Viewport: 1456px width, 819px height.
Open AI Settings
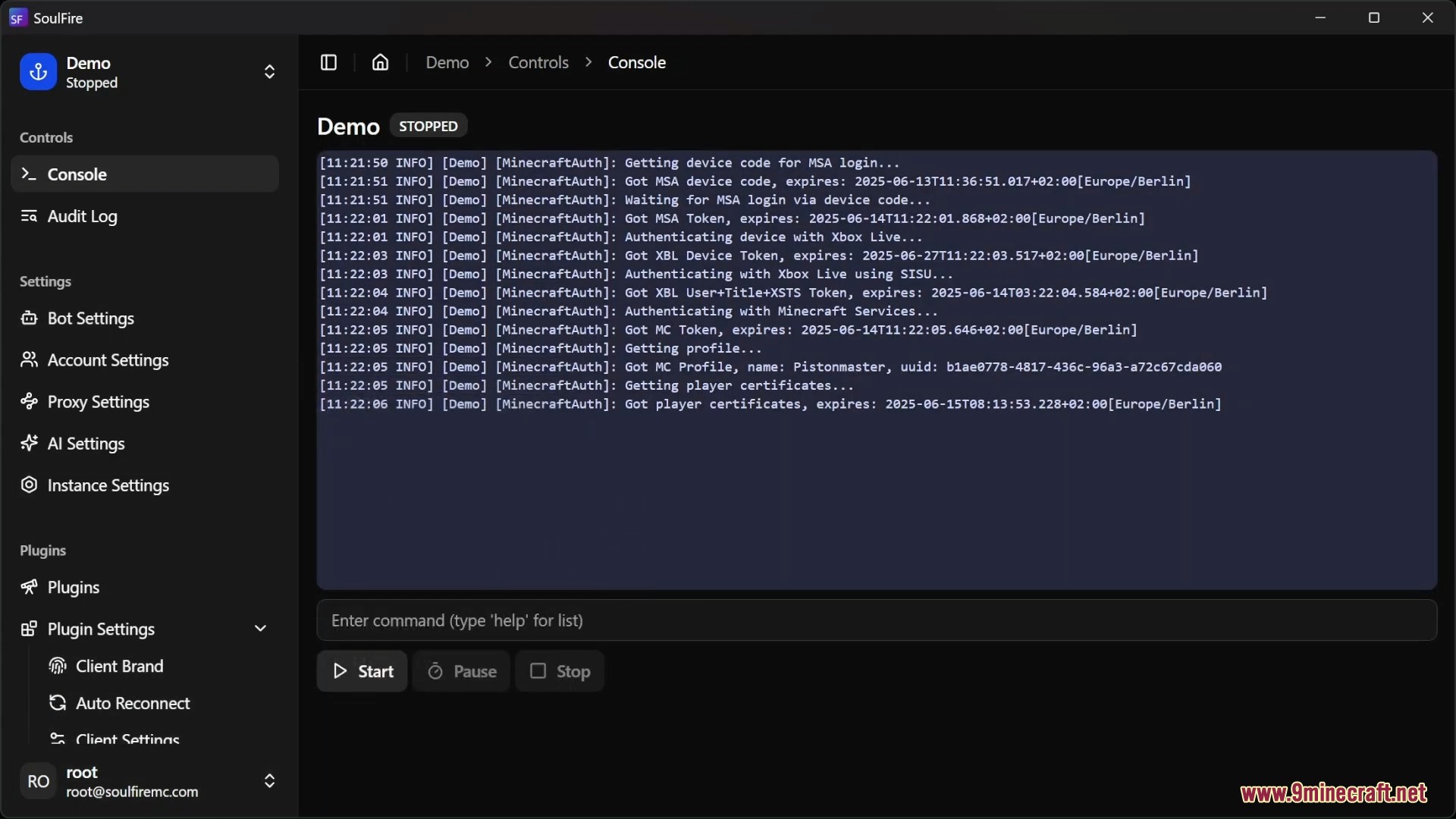[145, 444]
